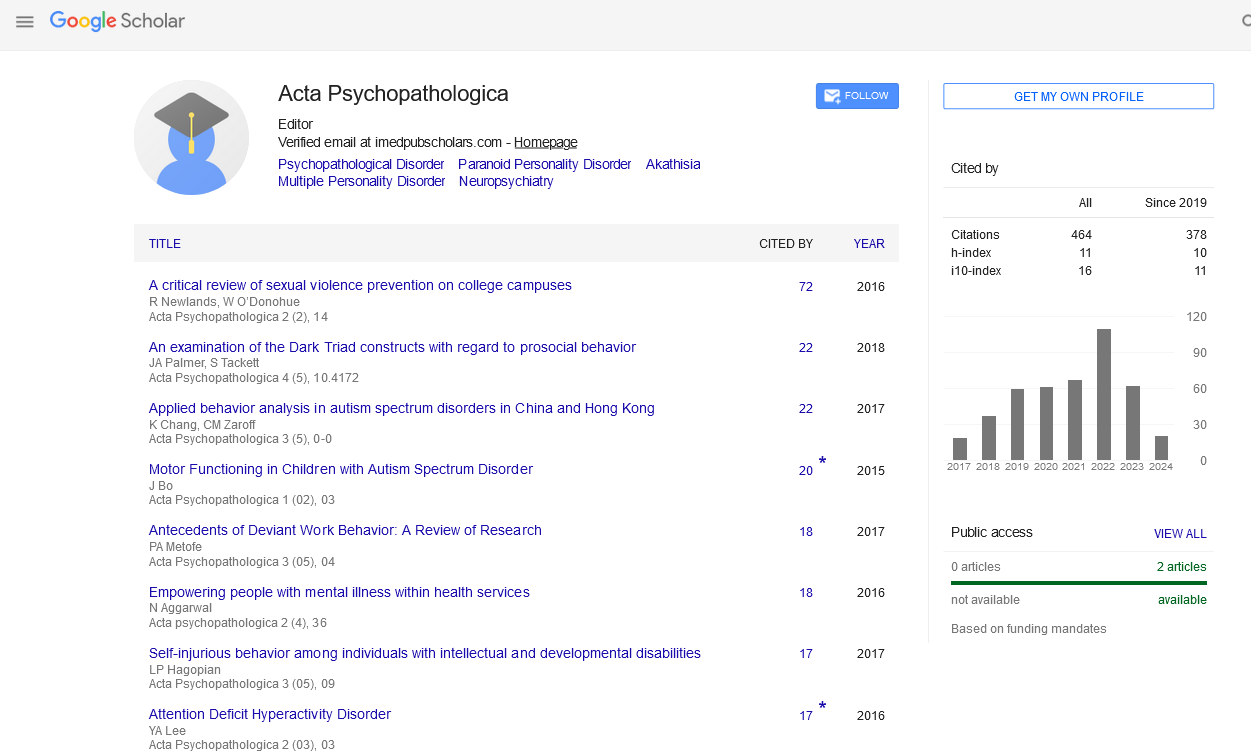Open Applied behavior analysis in autism article
Viewport: 1251px width, 756px height.
click(x=402, y=408)
